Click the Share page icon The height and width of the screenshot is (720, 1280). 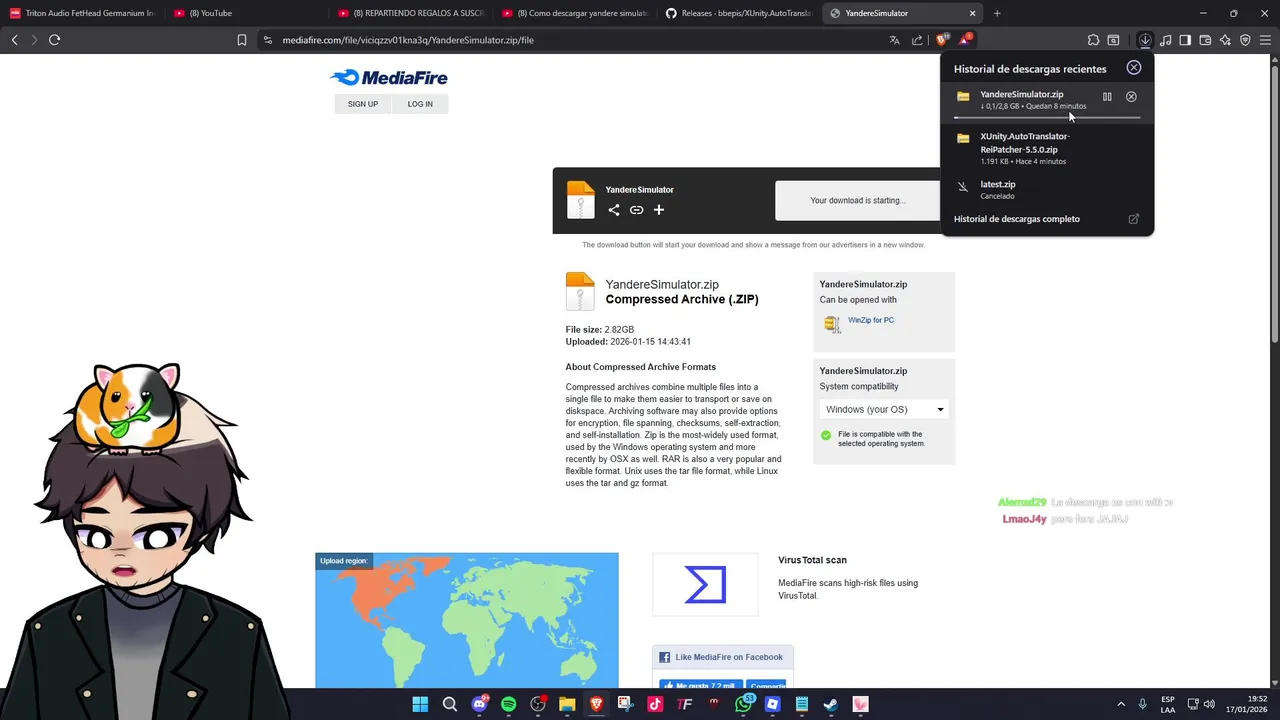(918, 40)
